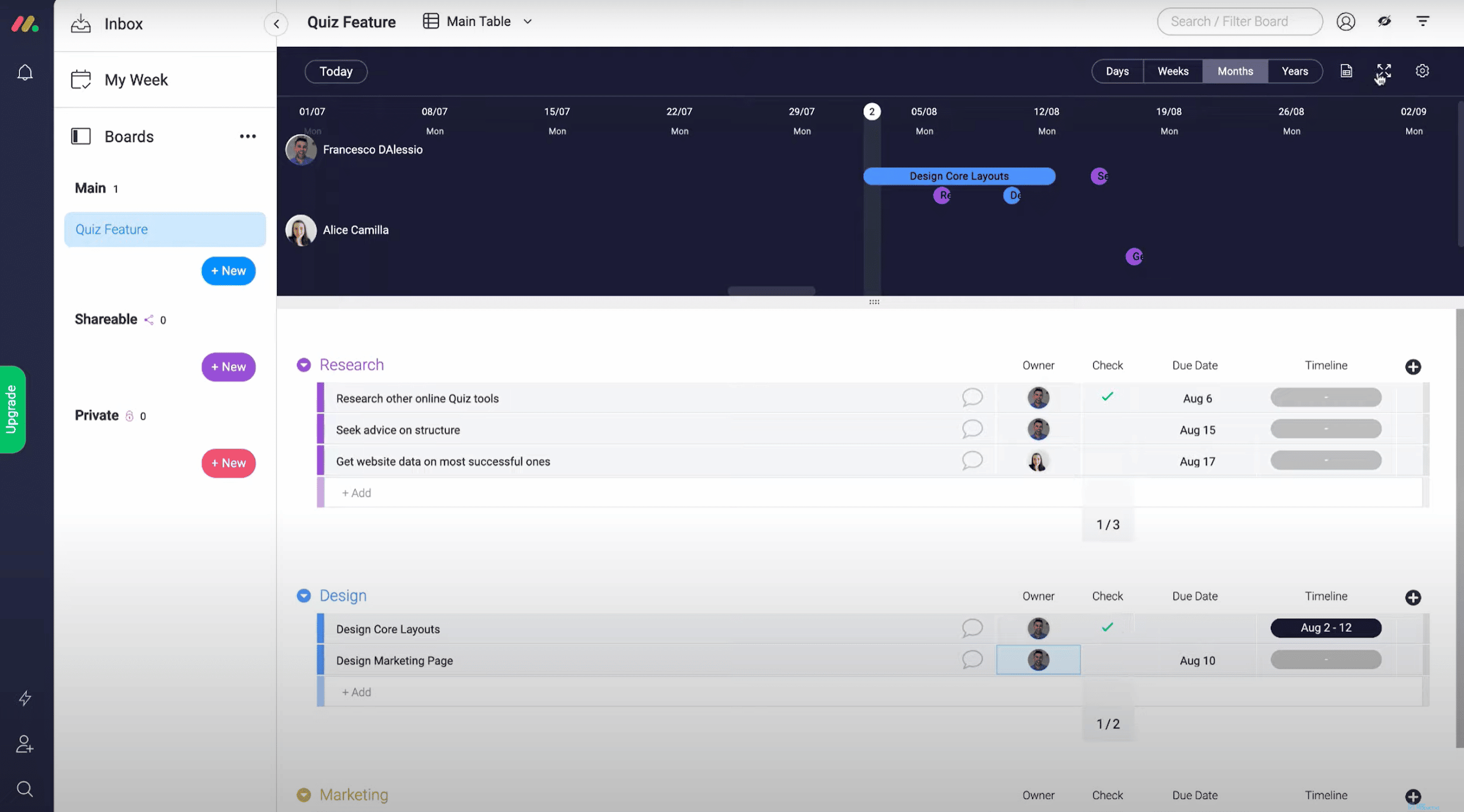Screen dimensions: 1464x812
Task: Click the sidebar search magnifier icon
Action: (x=25, y=789)
